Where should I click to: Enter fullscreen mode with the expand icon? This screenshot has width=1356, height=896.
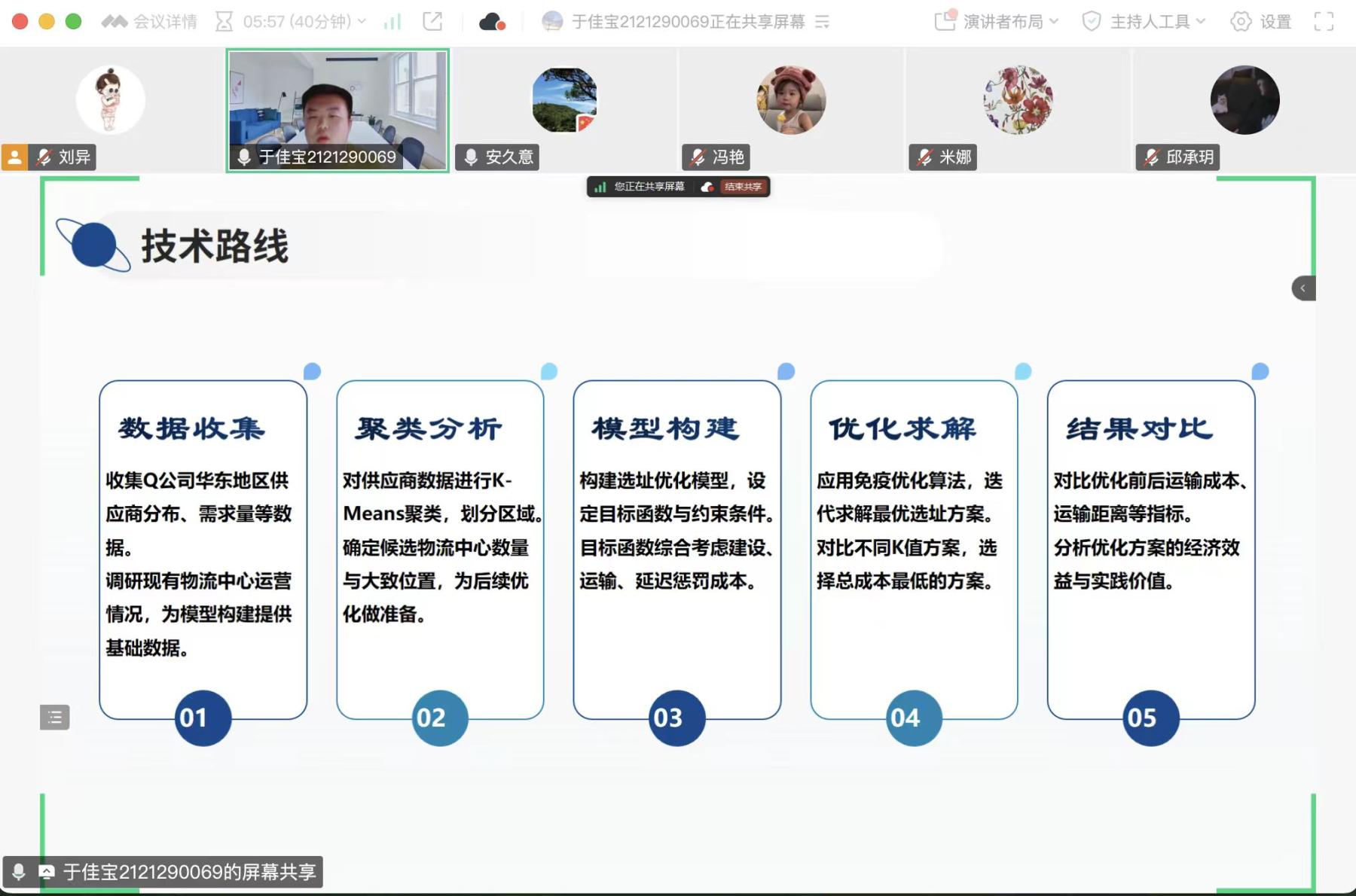click(1324, 22)
